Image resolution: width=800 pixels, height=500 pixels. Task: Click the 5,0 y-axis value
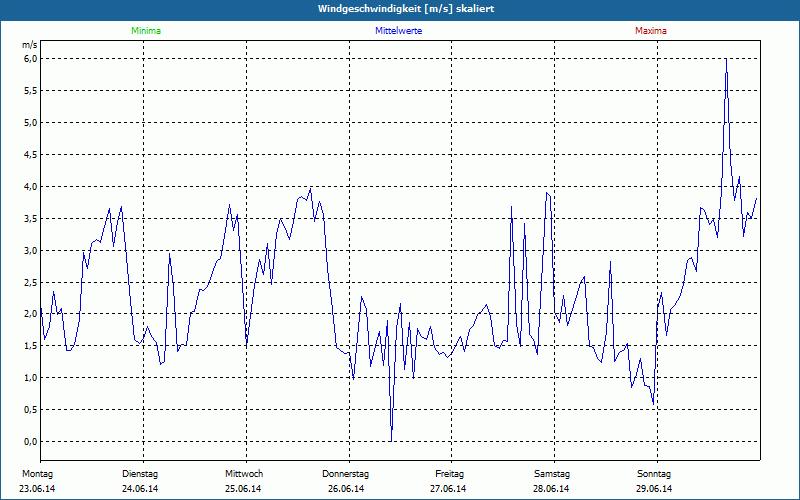pyautogui.click(x=31, y=122)
